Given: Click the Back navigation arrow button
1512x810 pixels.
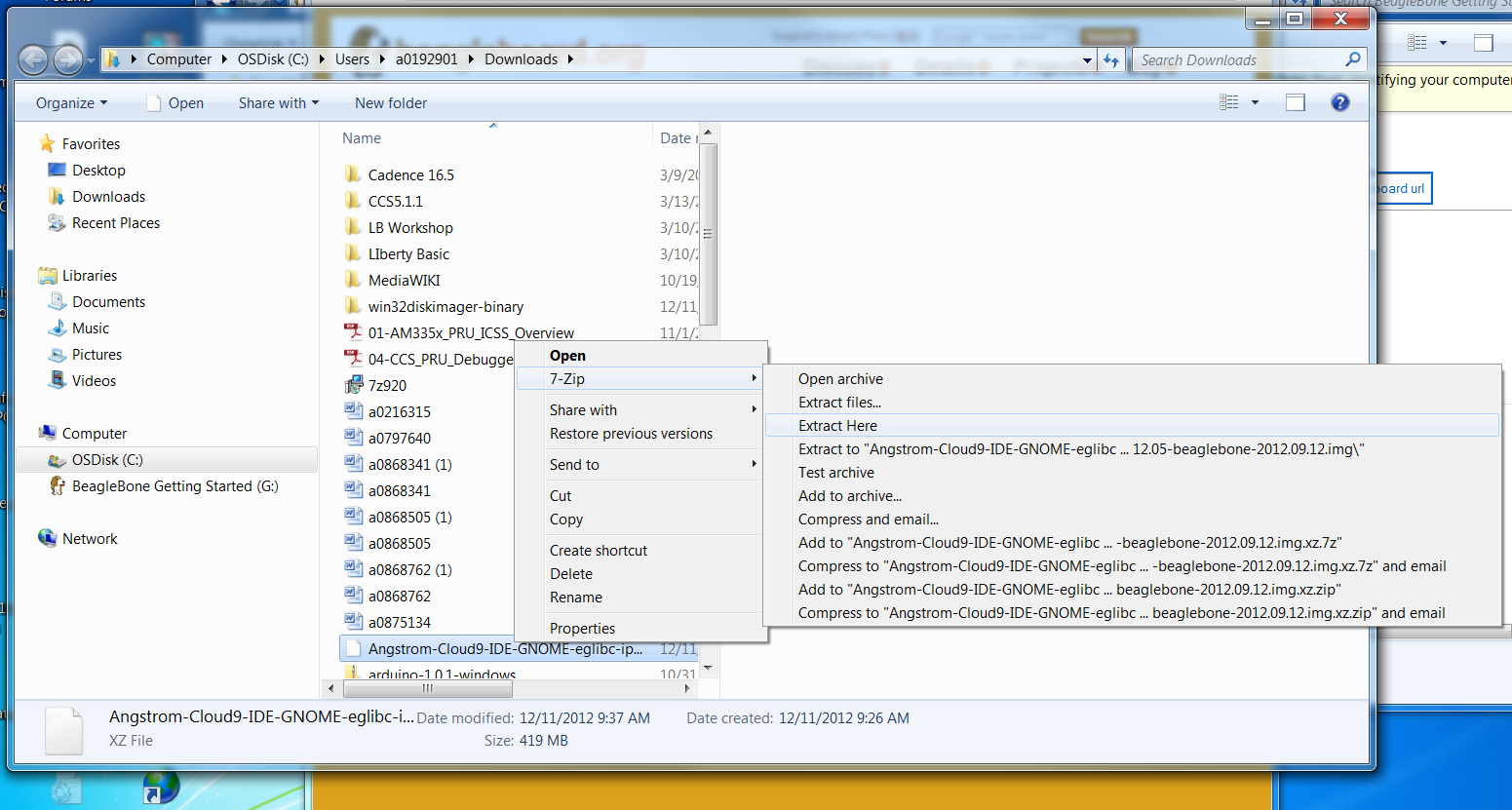Looking at the screenshot, I should pos(33,60).
